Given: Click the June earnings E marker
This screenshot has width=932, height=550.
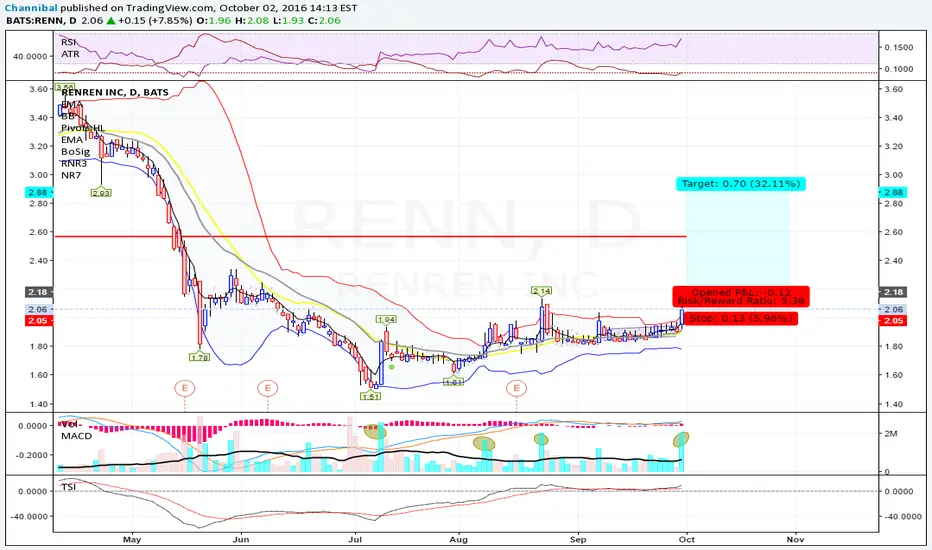Looking at the screenshot, I should 267,388.
